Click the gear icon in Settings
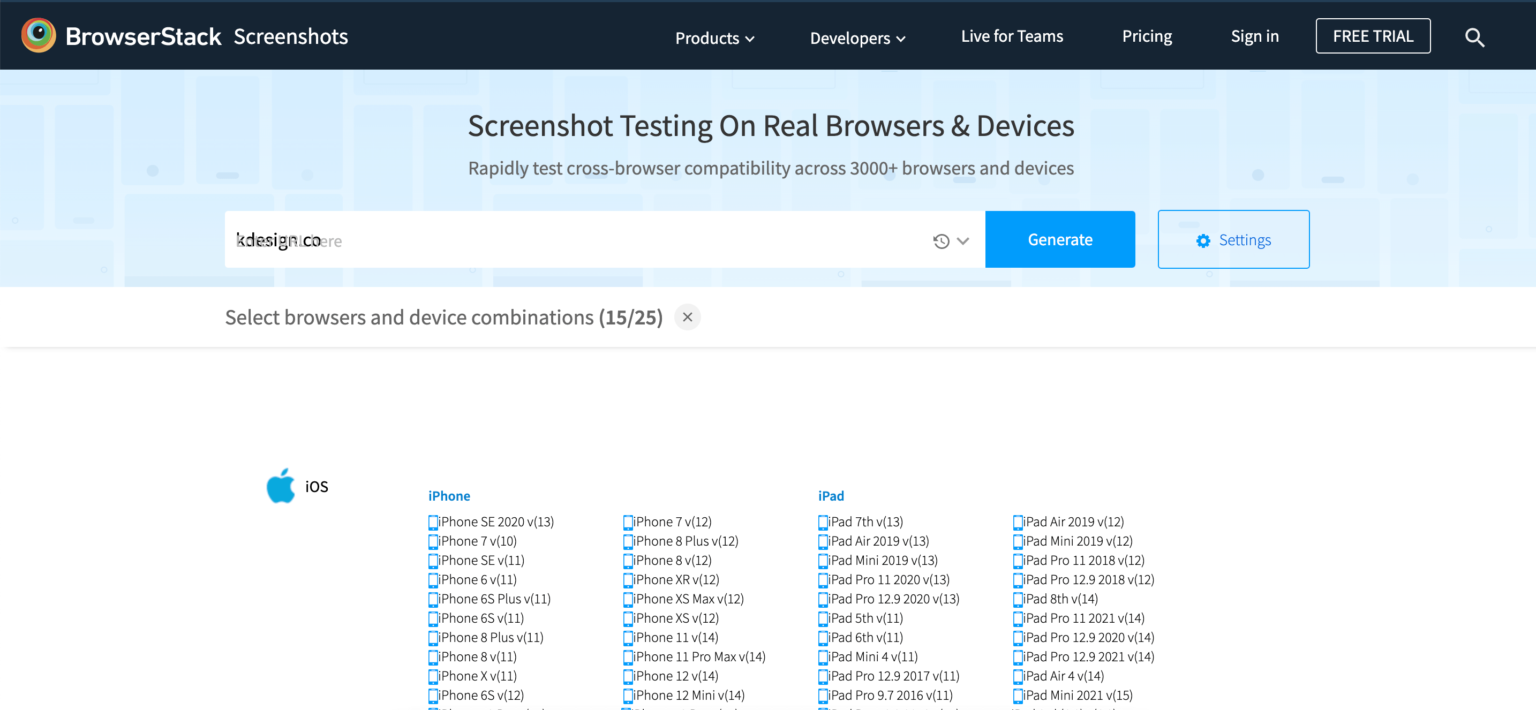1536x710 pixels. point(1203,241)
